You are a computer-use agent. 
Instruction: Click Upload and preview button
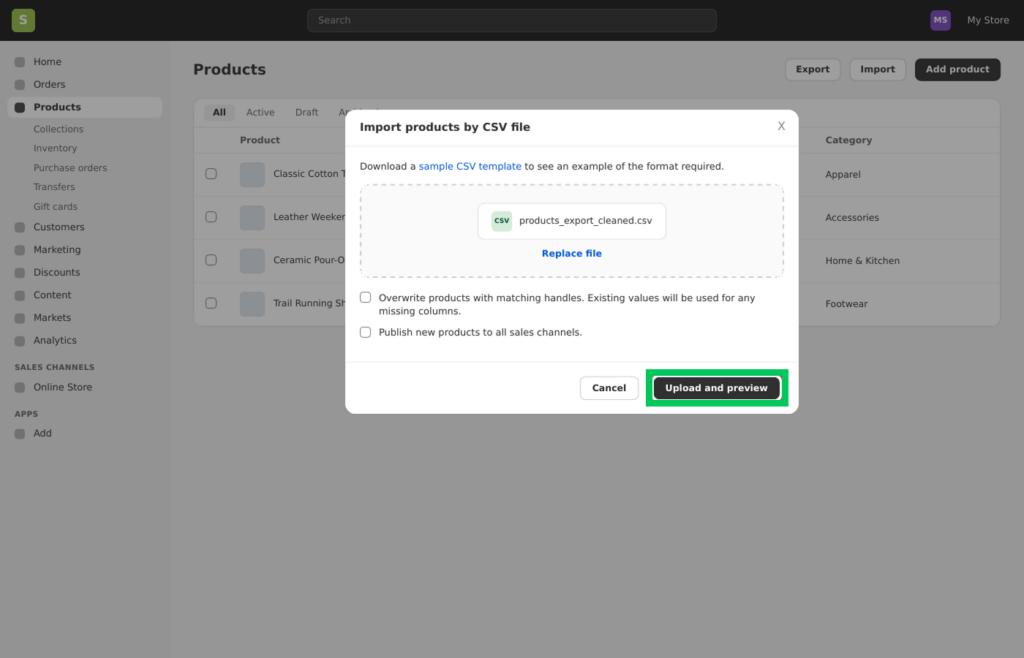tap(716, 388)
